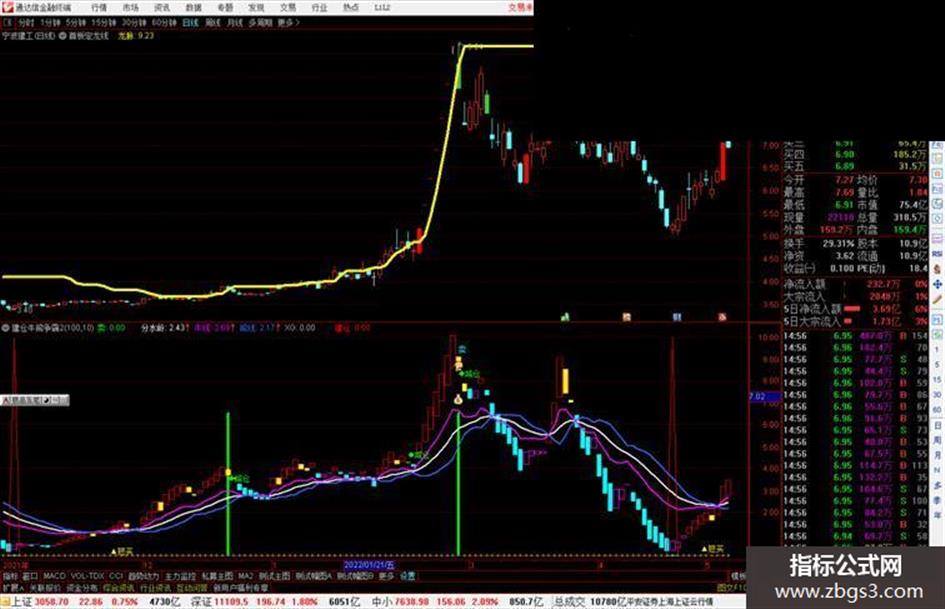
Task: Expand the 扩展 panel toggle
Action: point(12,587)
